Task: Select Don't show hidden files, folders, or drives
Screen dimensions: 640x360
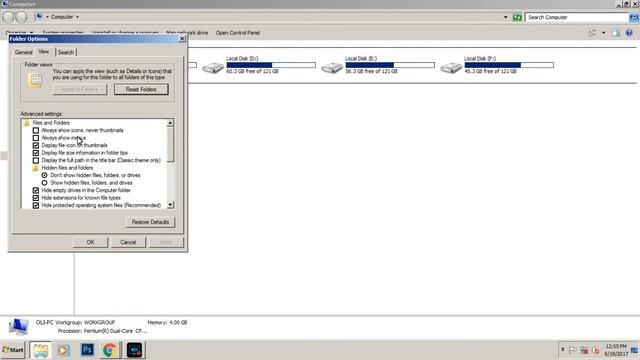Action: (x=44, y=176)
